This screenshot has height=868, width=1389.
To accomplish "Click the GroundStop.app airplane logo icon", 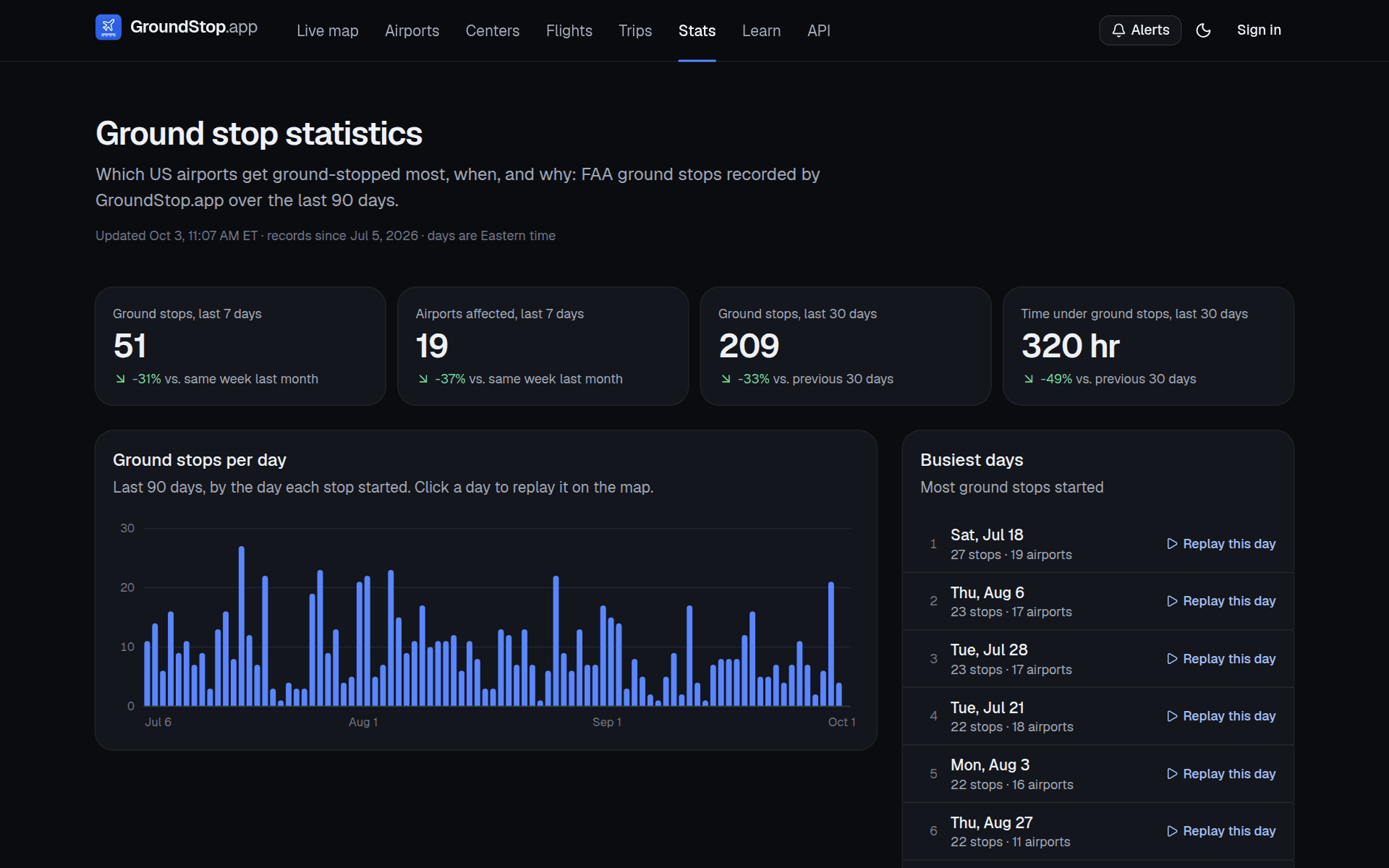I will [x=109, y=27].
